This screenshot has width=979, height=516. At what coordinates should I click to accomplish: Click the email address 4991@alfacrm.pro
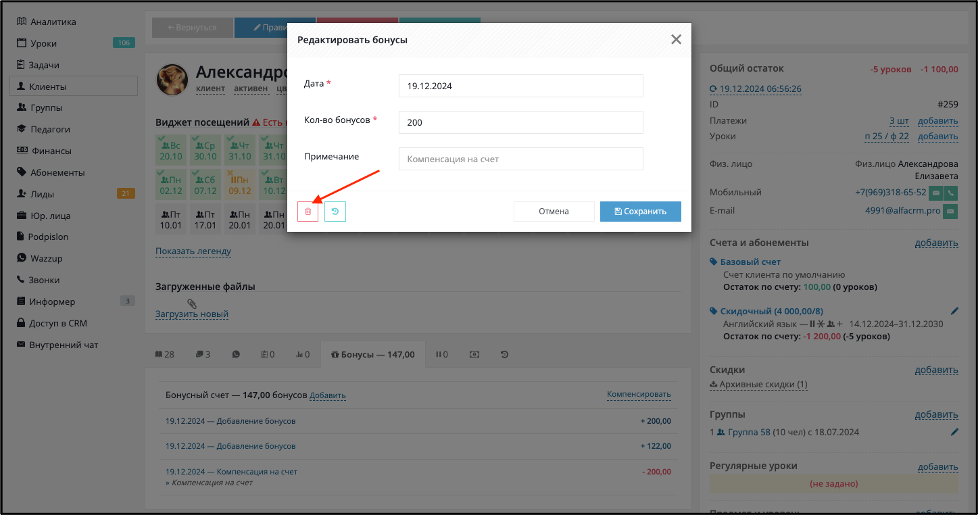[x=902, y=211]
